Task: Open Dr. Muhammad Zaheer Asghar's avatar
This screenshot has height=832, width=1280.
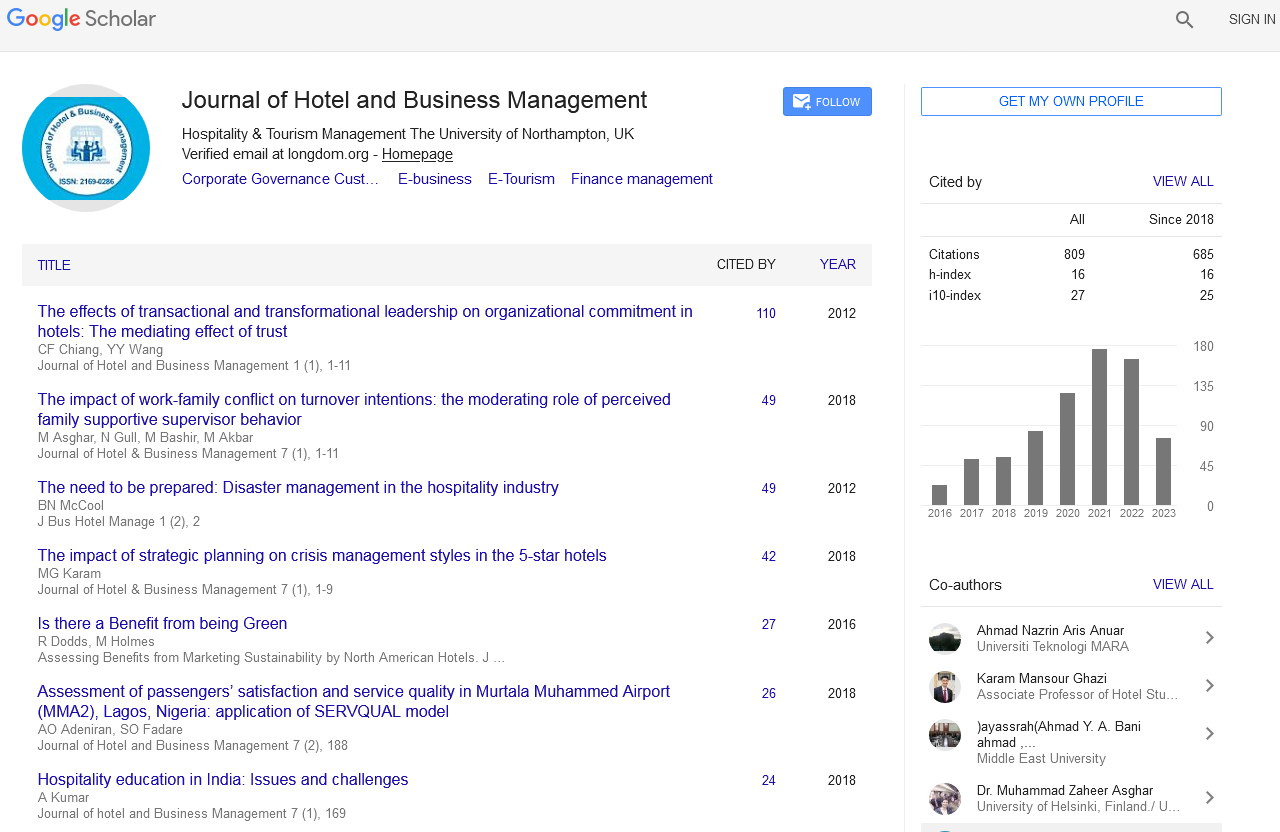Action: click(944, 798)
